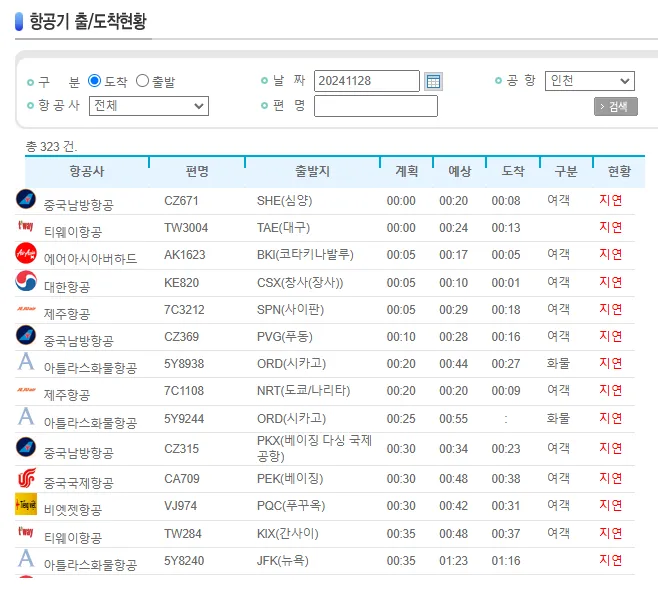Click t'way logo in TW3004 row

[26, 226]
